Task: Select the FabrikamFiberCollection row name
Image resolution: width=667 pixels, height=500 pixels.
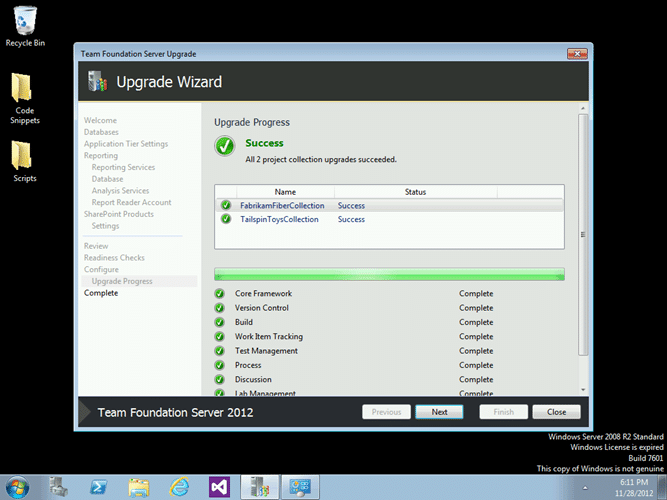Action: click(282, 206)
